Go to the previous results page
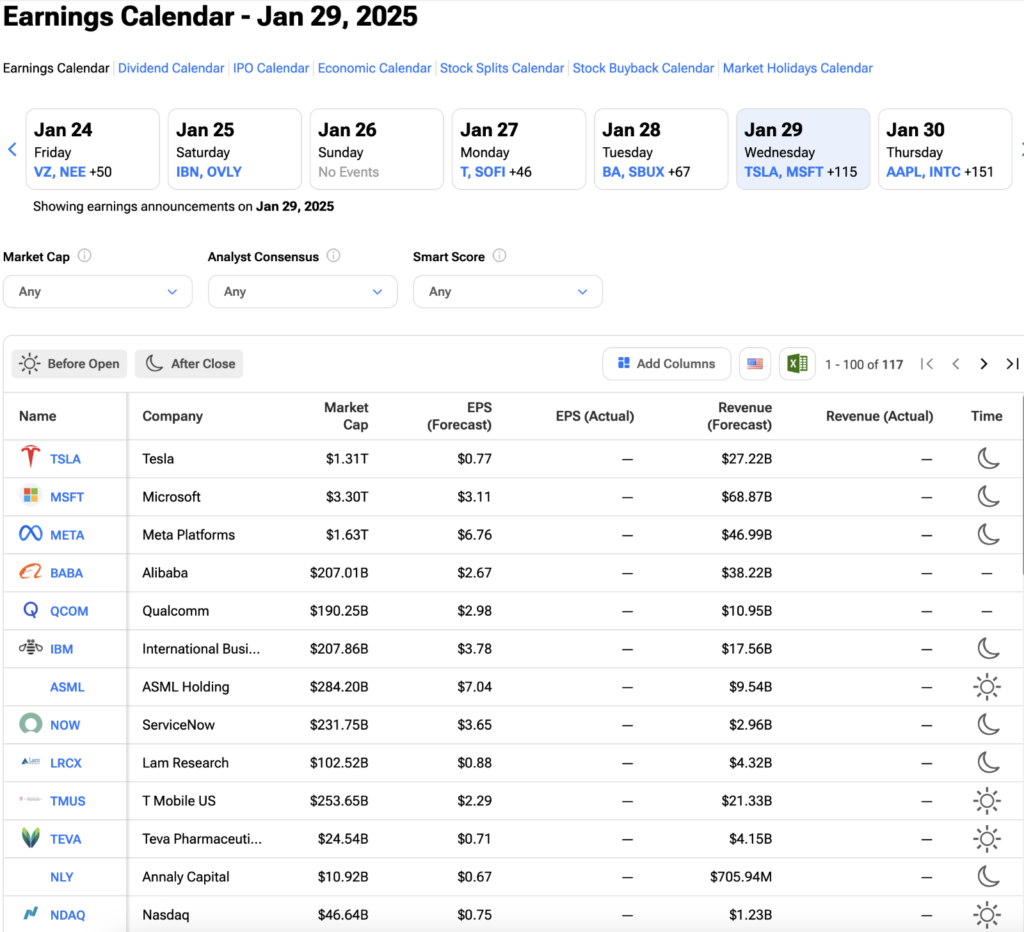This screenshot has width=1024, height=932. tap(955, 364)
